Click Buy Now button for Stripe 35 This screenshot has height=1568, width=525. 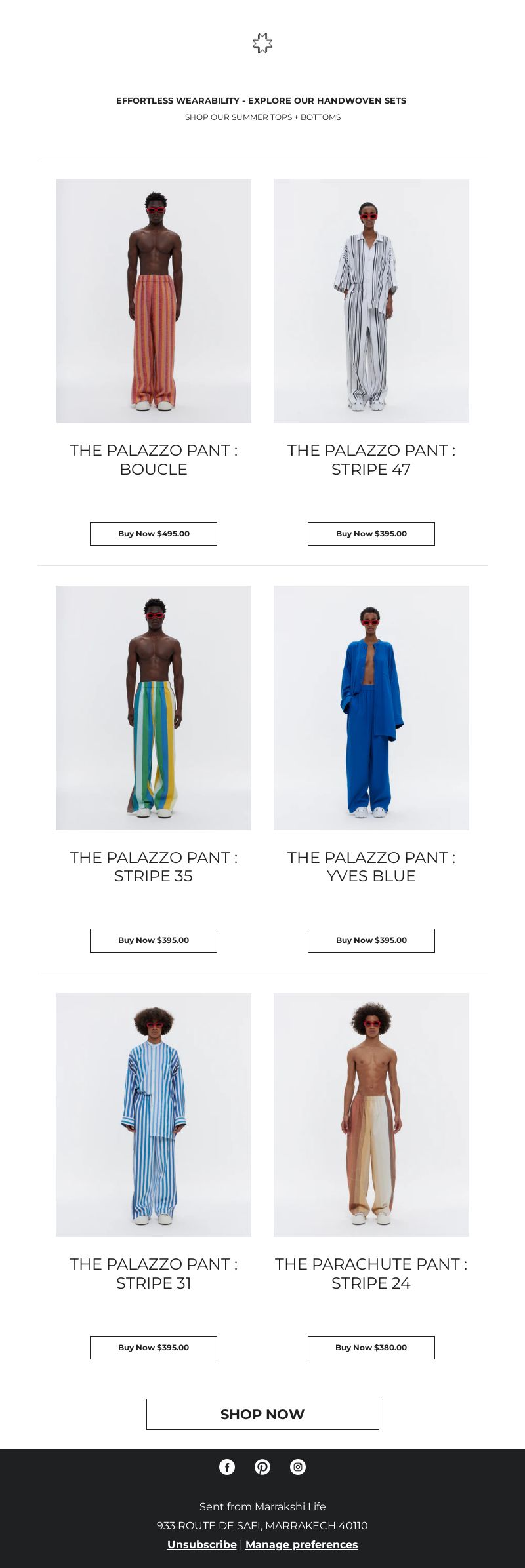click(154, 940)
